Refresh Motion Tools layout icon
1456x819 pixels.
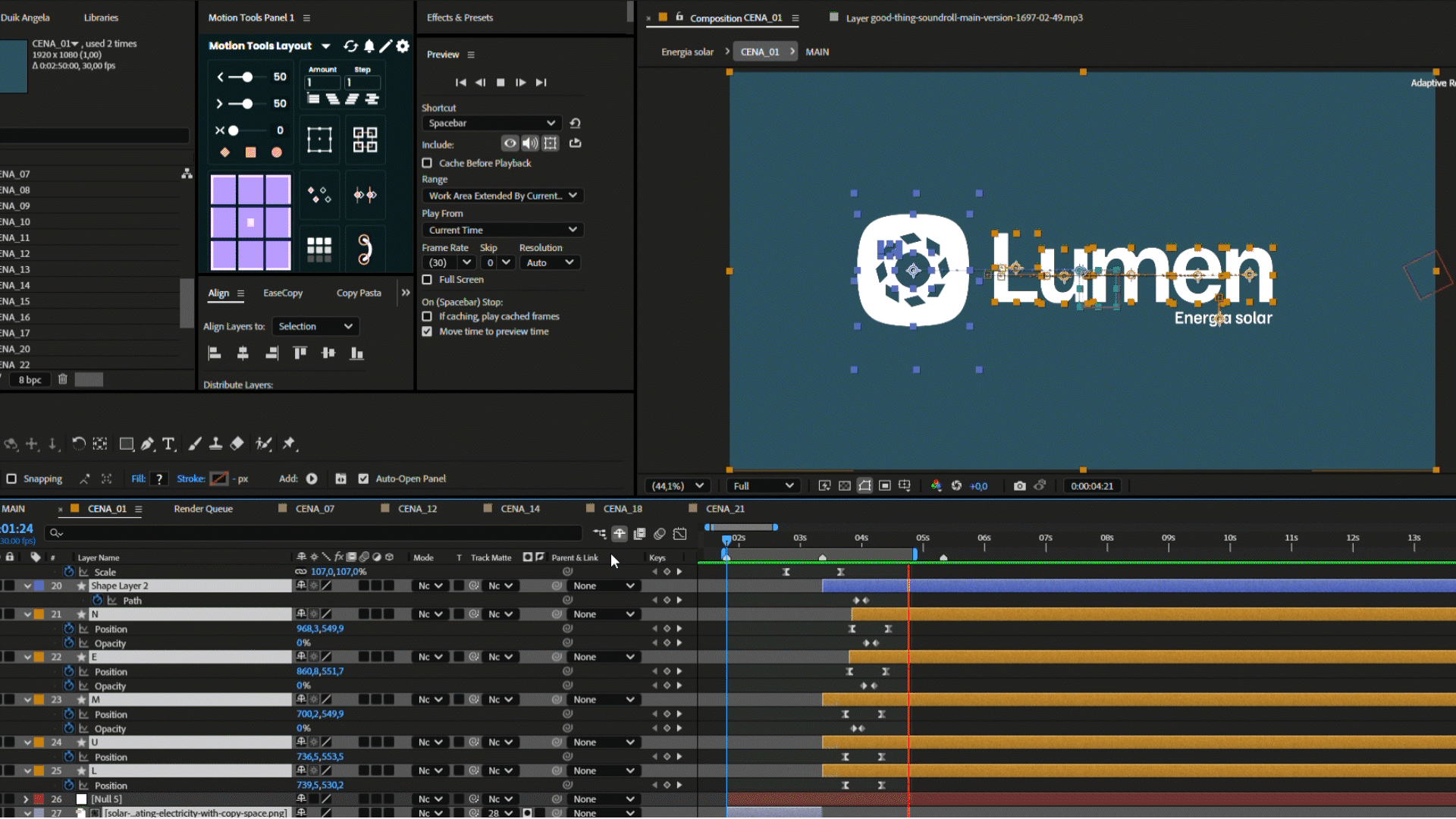(350, 46)
